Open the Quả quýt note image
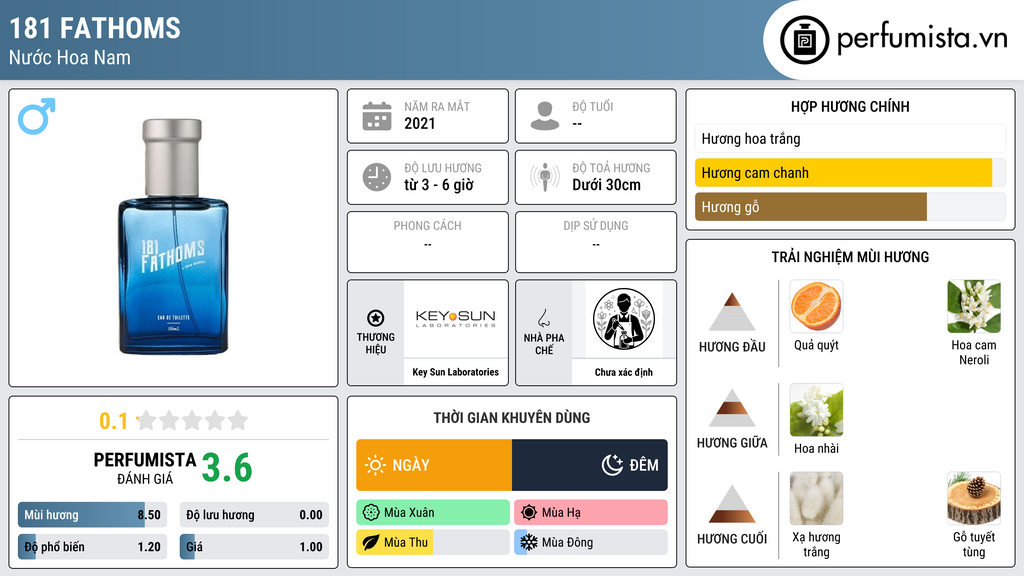This screenshot has width=1024, height=576. (x=816, y=306)
